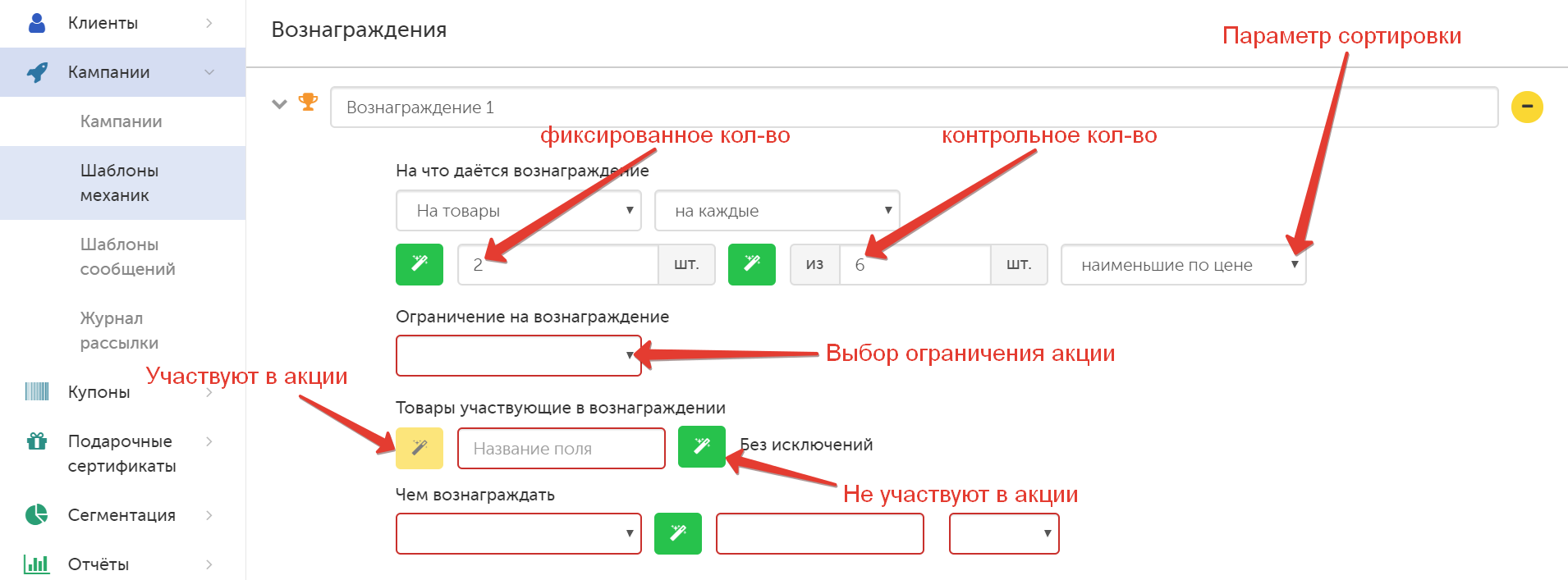1568x580 pixels.
Task: Open Журнал рассылки menu item
Action: click(123, 331)
